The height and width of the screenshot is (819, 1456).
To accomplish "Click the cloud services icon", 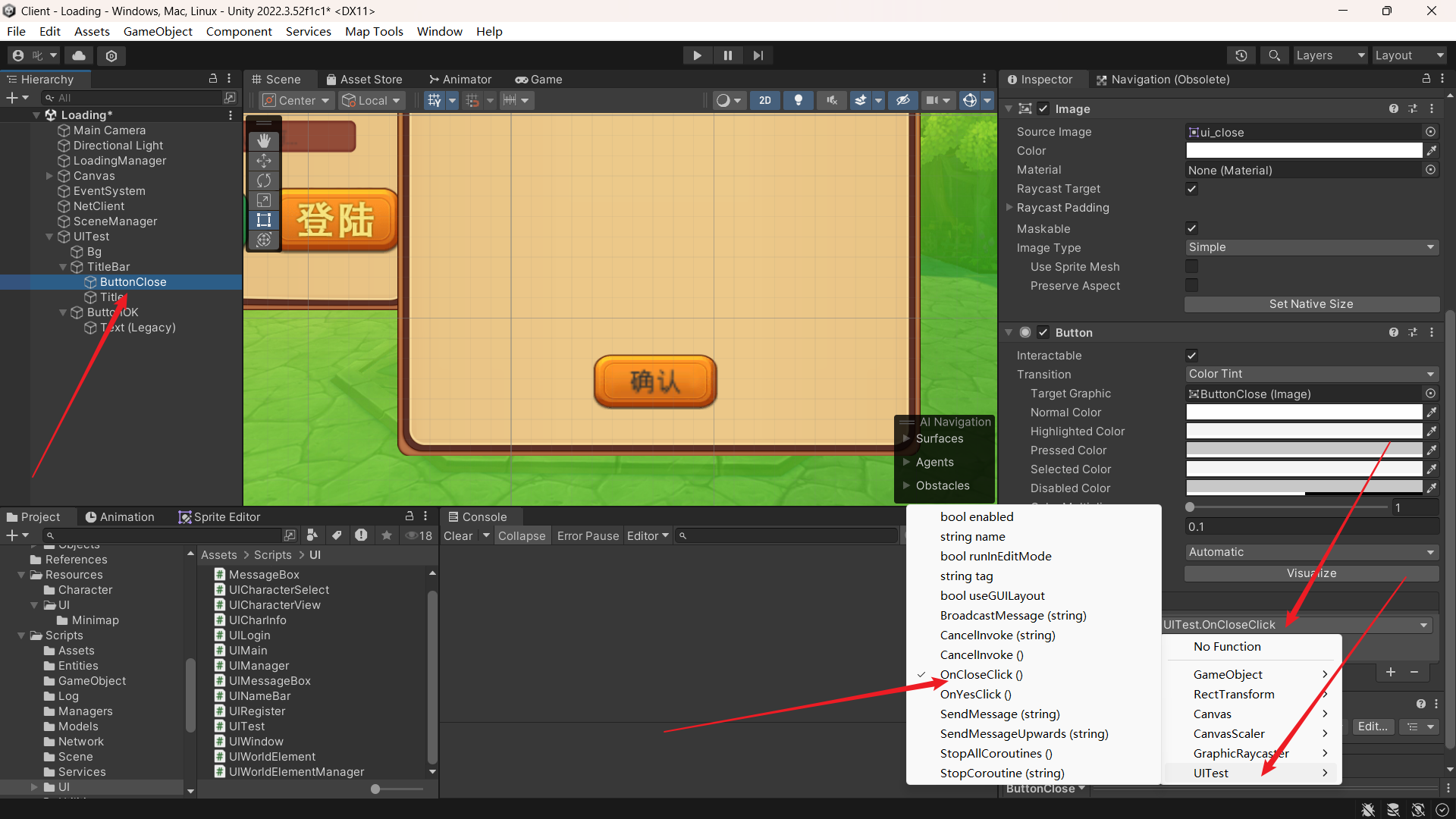I will point(79,55).
